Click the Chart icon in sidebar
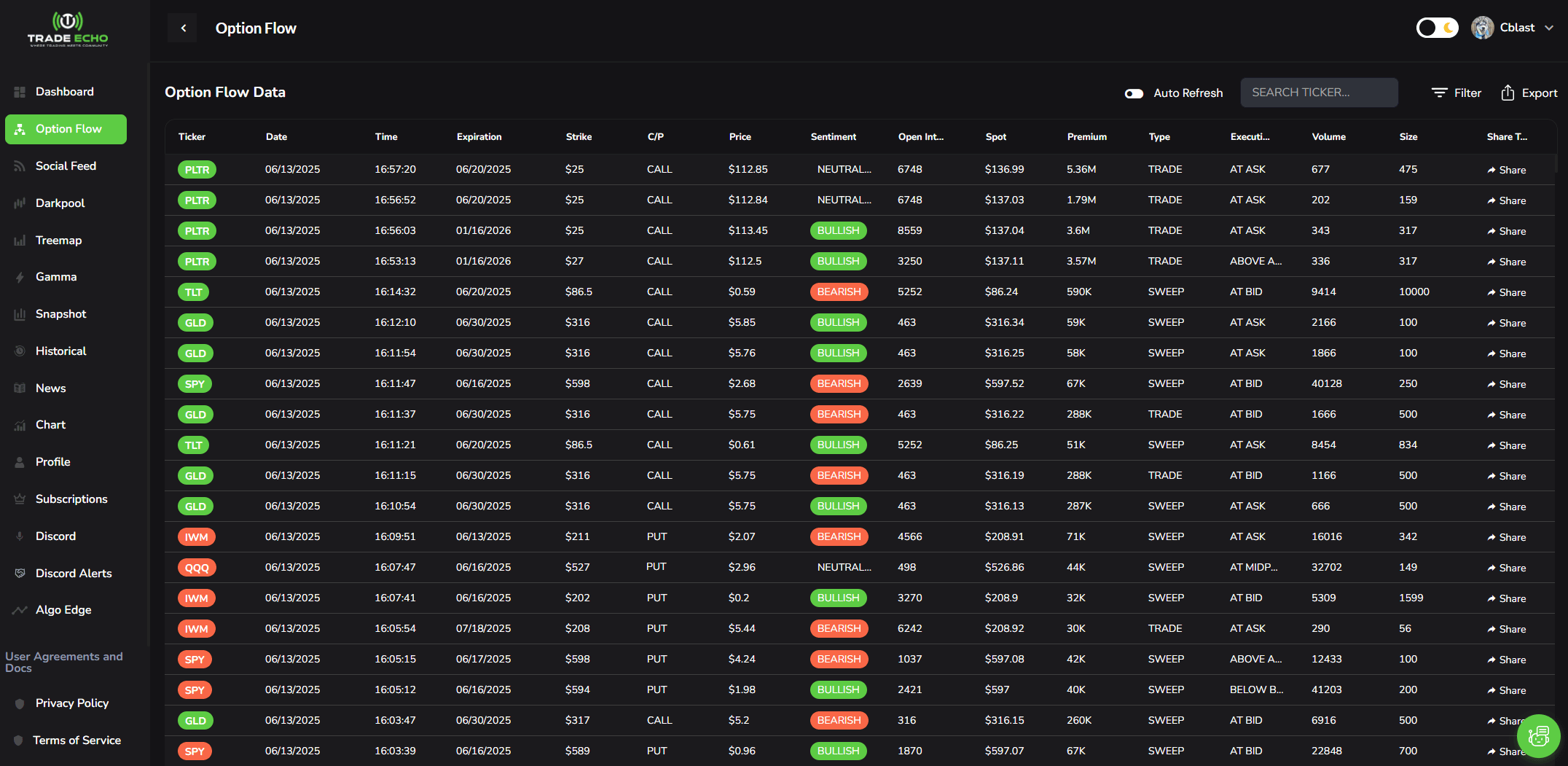Image resolution: width=1568 pixels, height=766 pixels. click(x=20, y=425)
